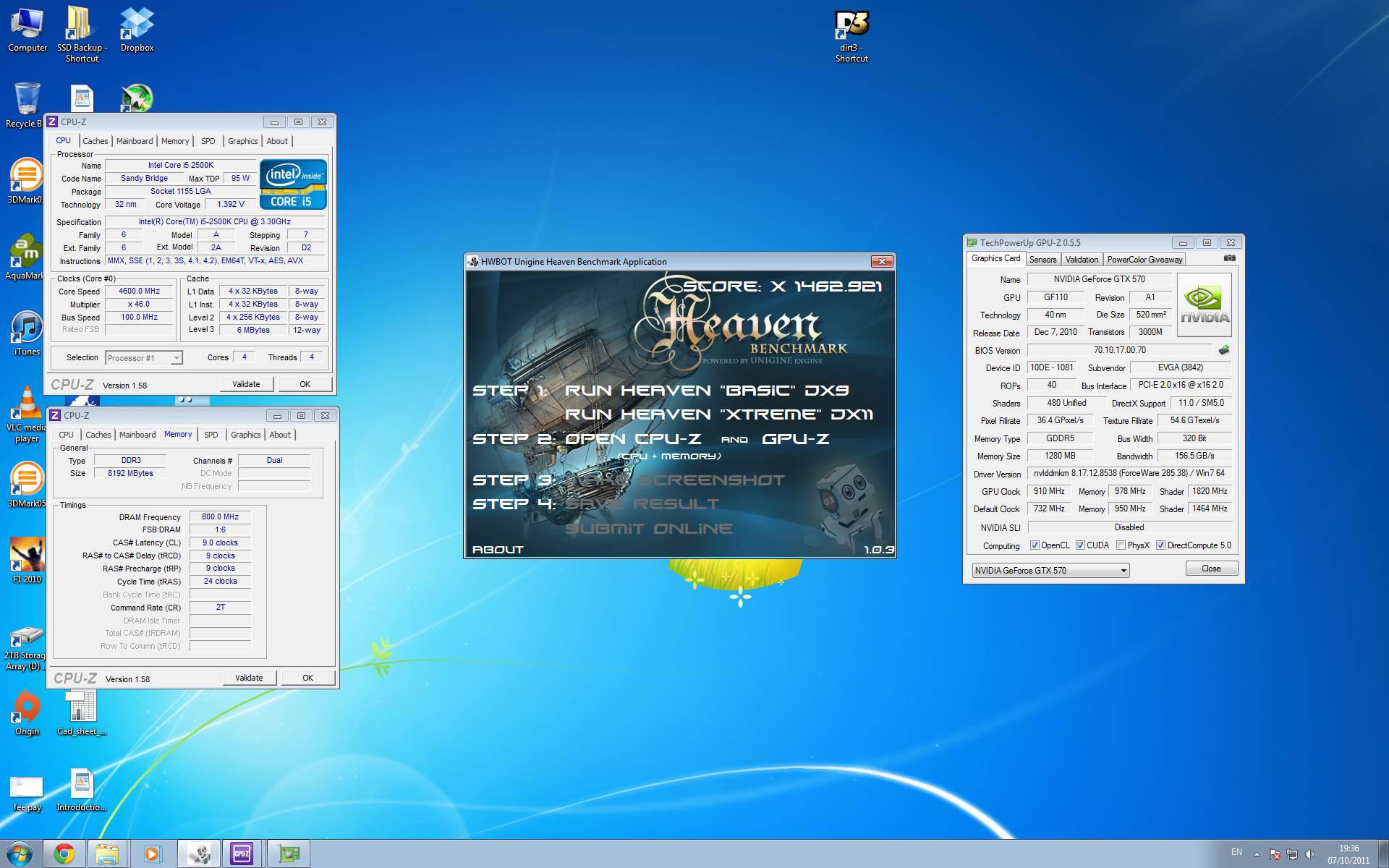Open the Recycle Bin icon
Image resolution: width=1389 pixels, height=868 pixels.
[25, 105]
